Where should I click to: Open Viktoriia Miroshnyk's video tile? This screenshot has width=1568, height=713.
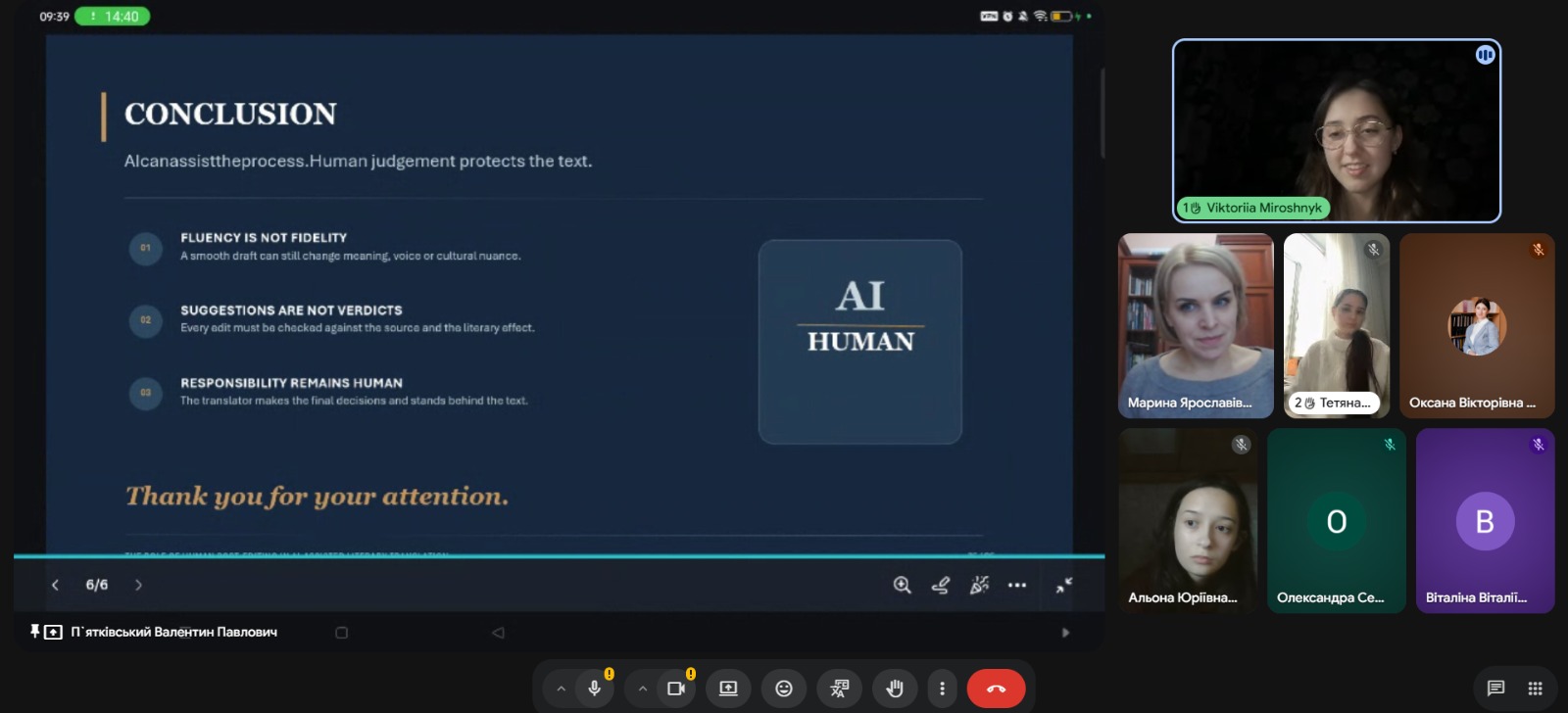[1337, 130]
